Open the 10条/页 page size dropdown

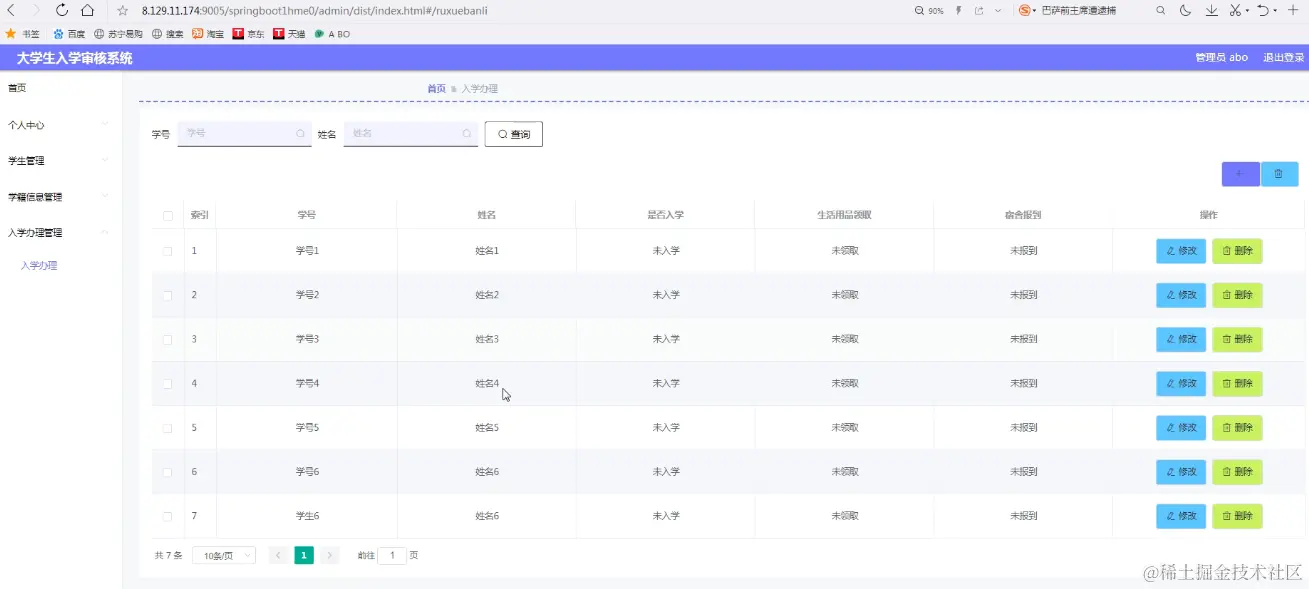[224, 555]
